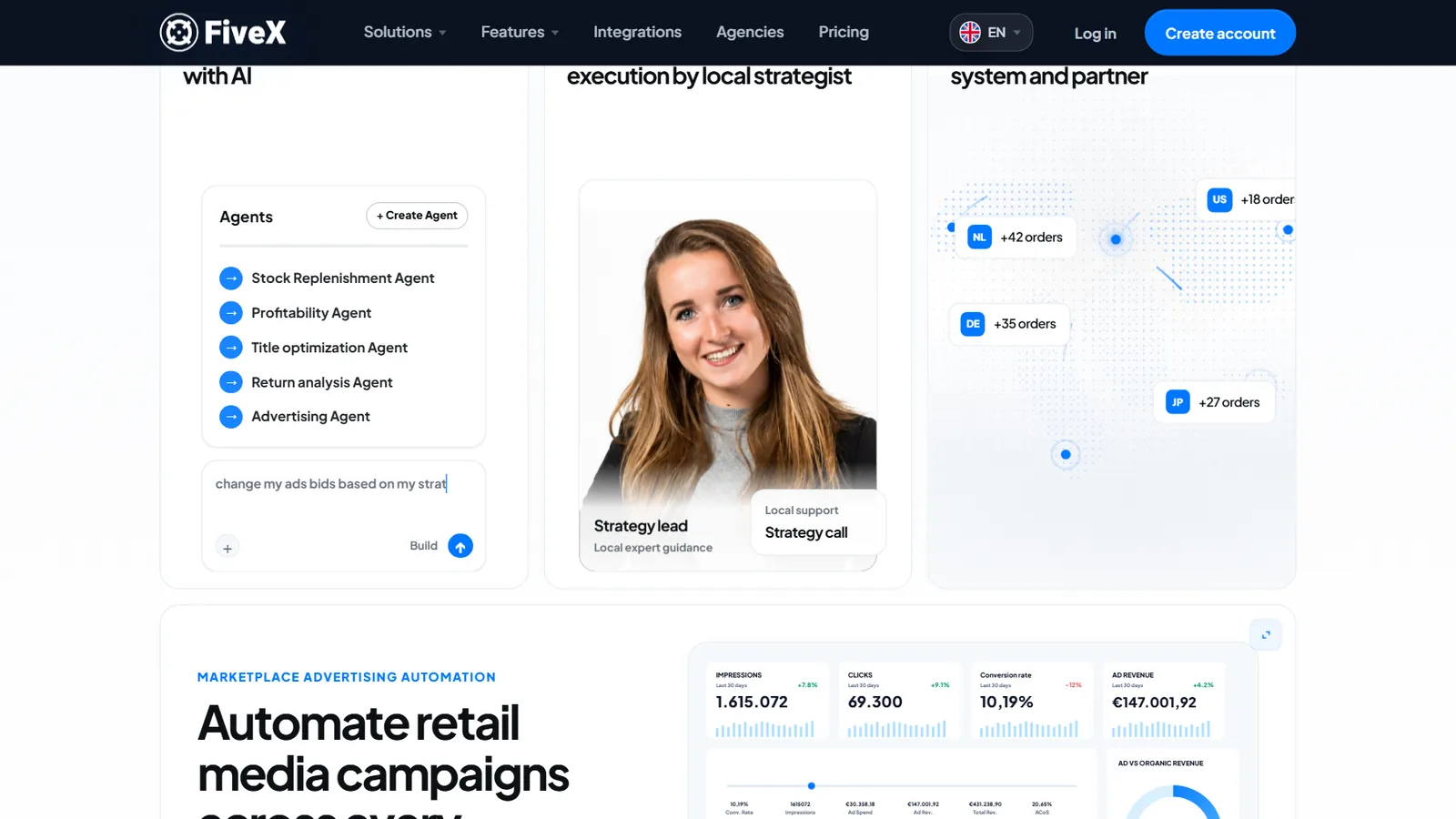
Task: Click arrow icon beside Advertising Agent
Action: point(231,417)
